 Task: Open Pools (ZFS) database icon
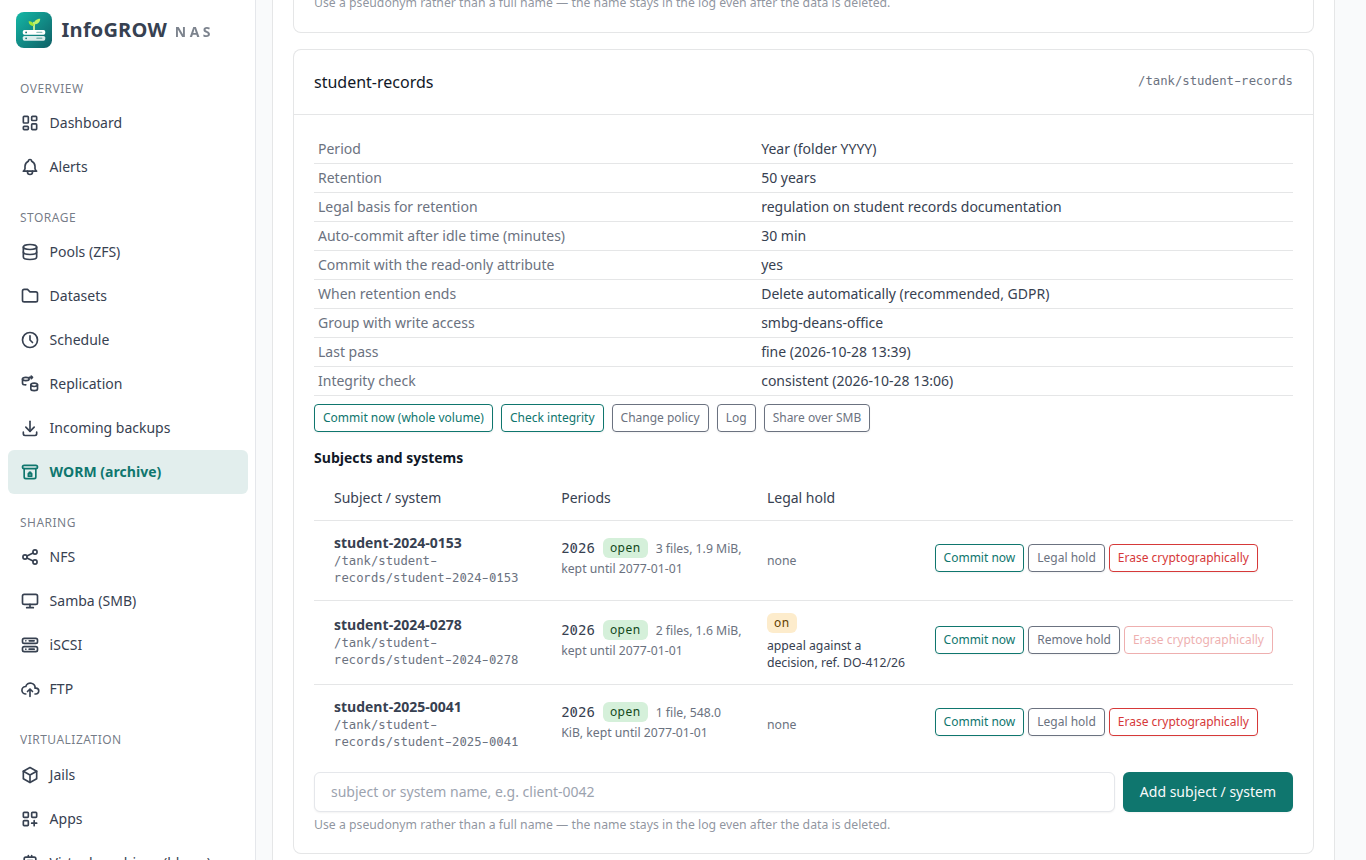[30, 252]
